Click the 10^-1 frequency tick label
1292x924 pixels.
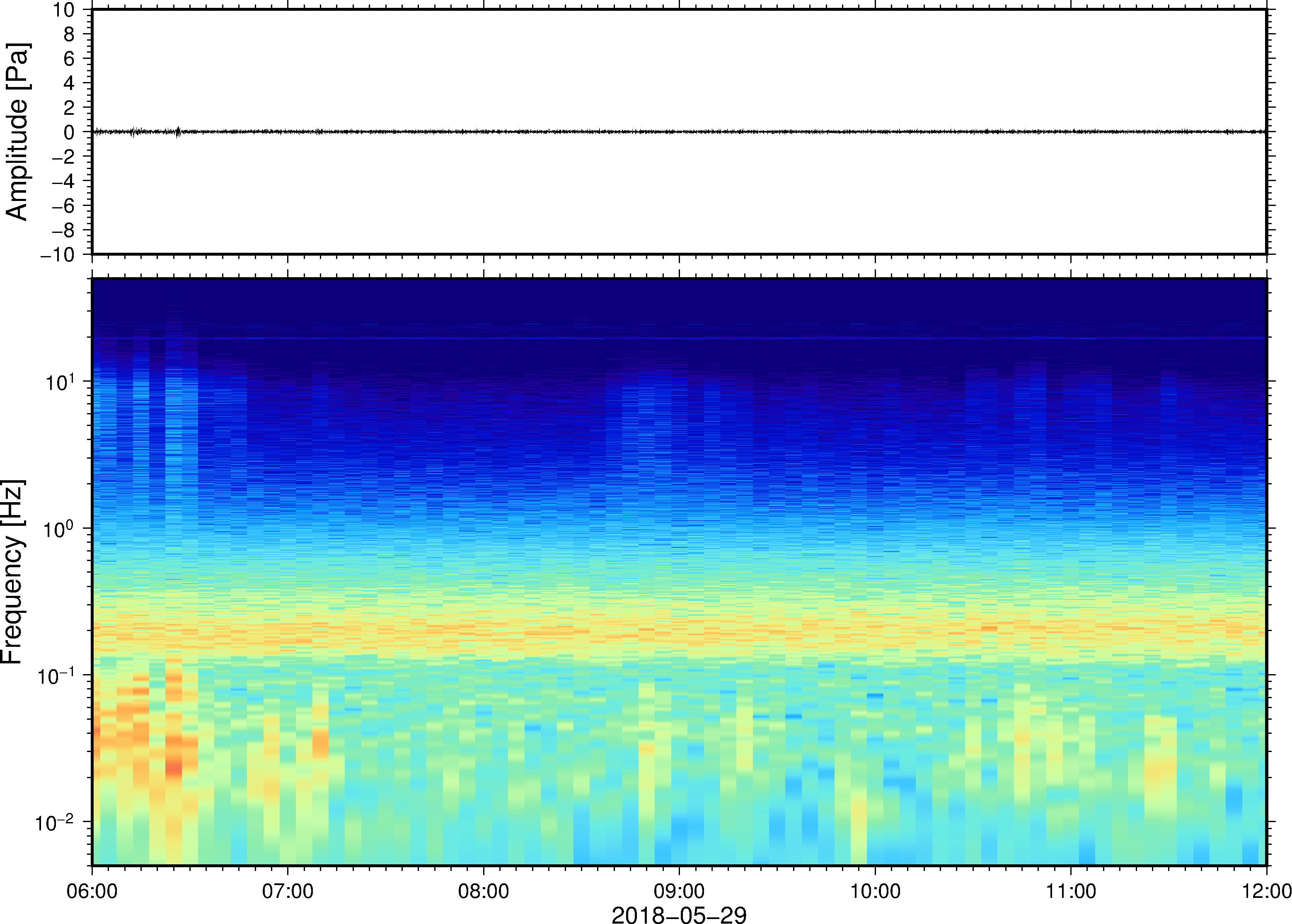pyautogui.click(x=56, y=676)
